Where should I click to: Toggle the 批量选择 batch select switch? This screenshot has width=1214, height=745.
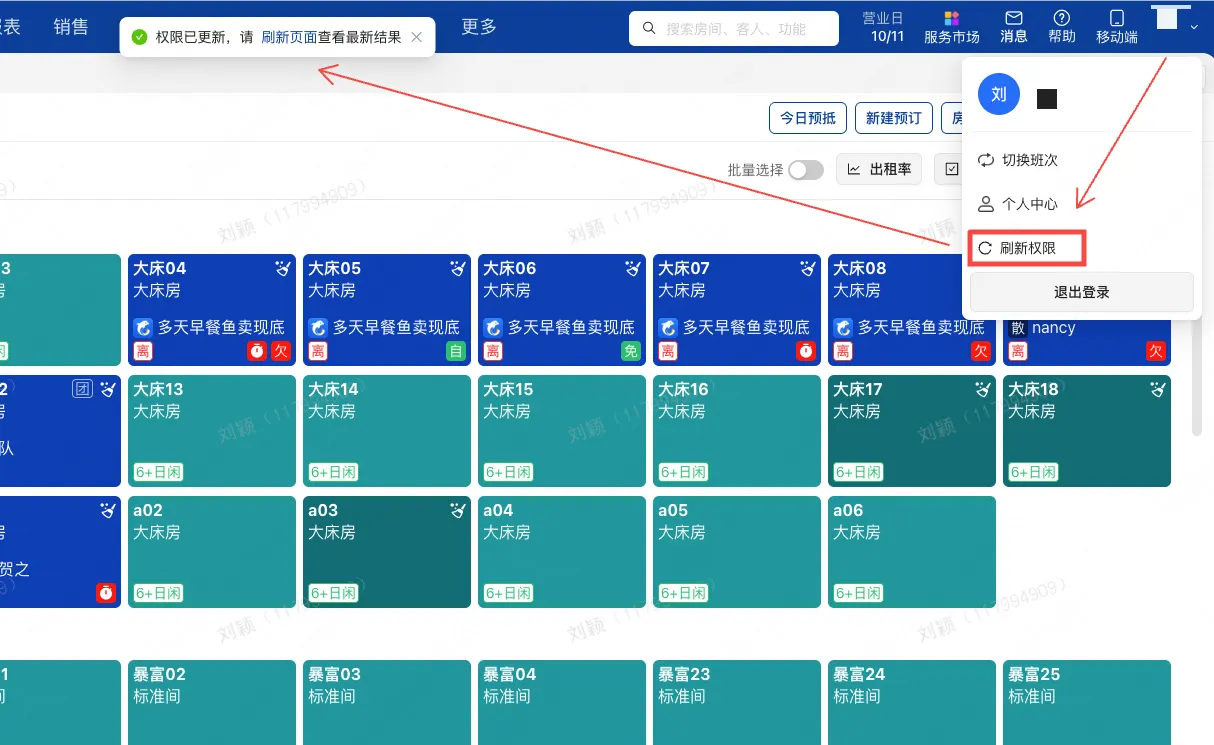pos(805,170)
